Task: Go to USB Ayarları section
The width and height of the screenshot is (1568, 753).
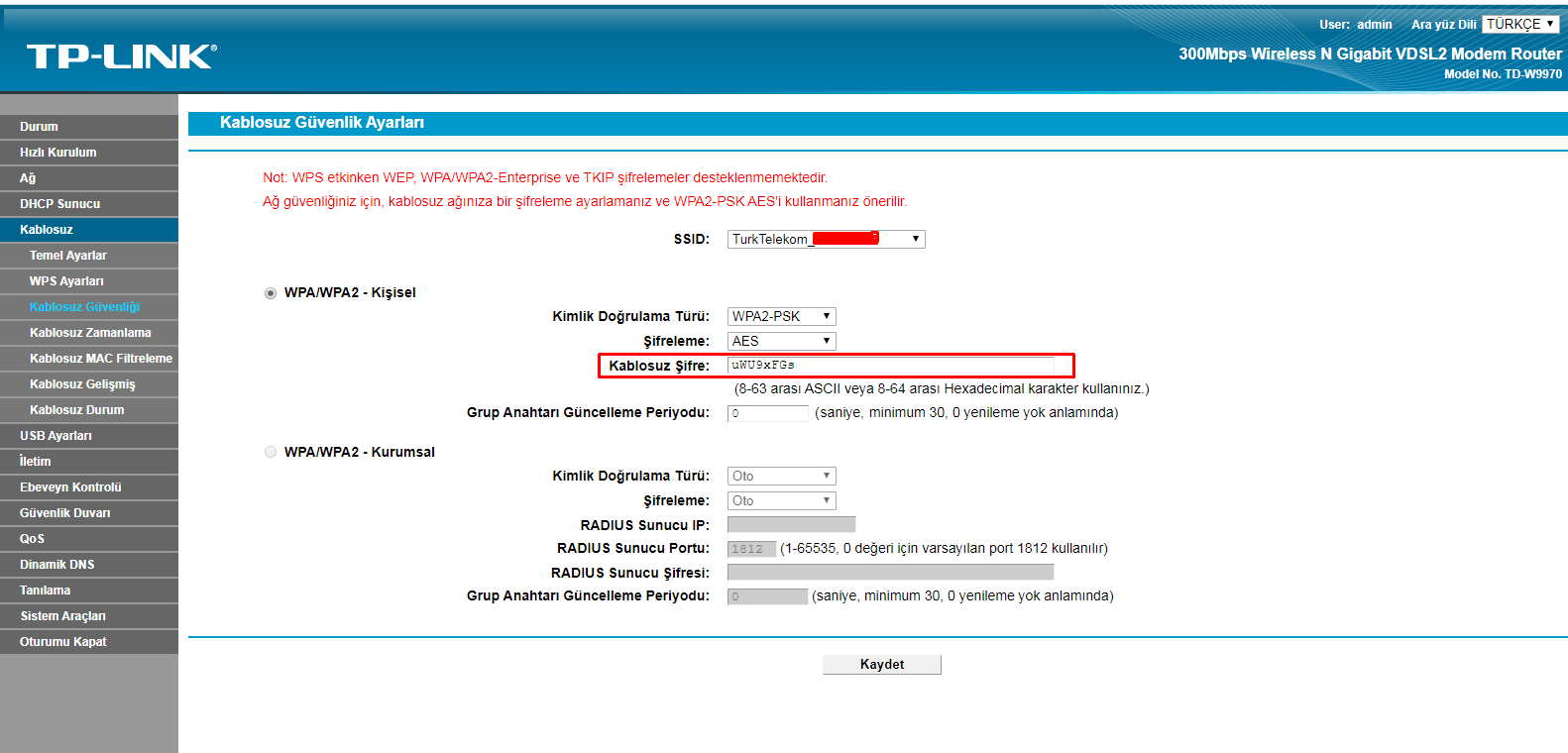Action: (x=89, y=436)
